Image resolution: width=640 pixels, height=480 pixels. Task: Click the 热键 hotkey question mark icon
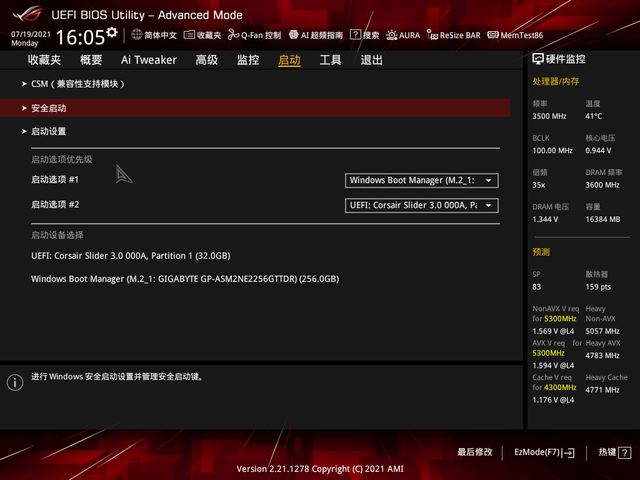pyautogui.click(x=625, y=452)
